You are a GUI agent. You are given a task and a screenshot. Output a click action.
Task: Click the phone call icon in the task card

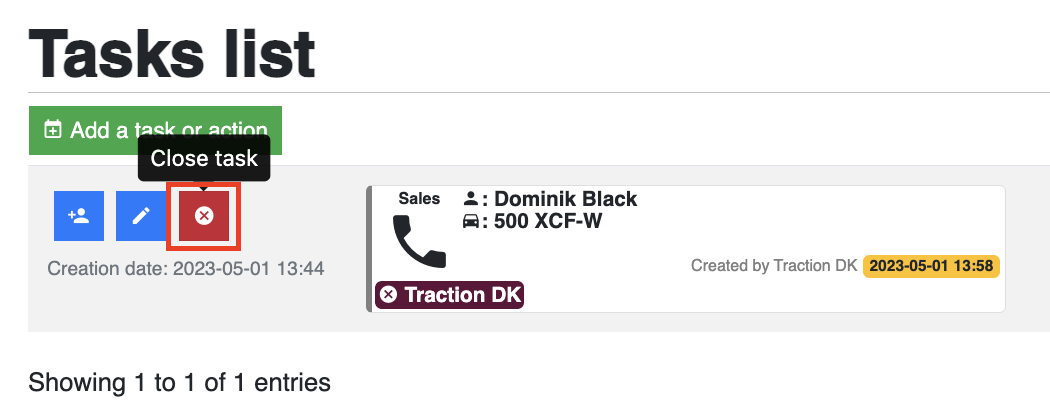tap(419, 241)
